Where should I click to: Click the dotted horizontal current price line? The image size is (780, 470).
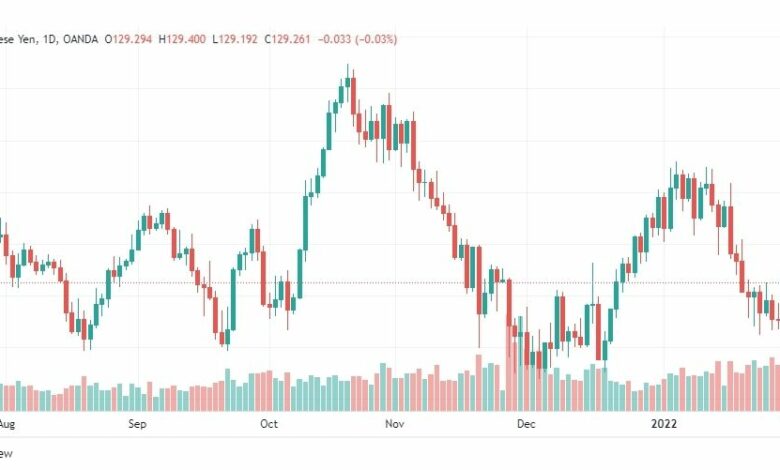pos(390,283)
